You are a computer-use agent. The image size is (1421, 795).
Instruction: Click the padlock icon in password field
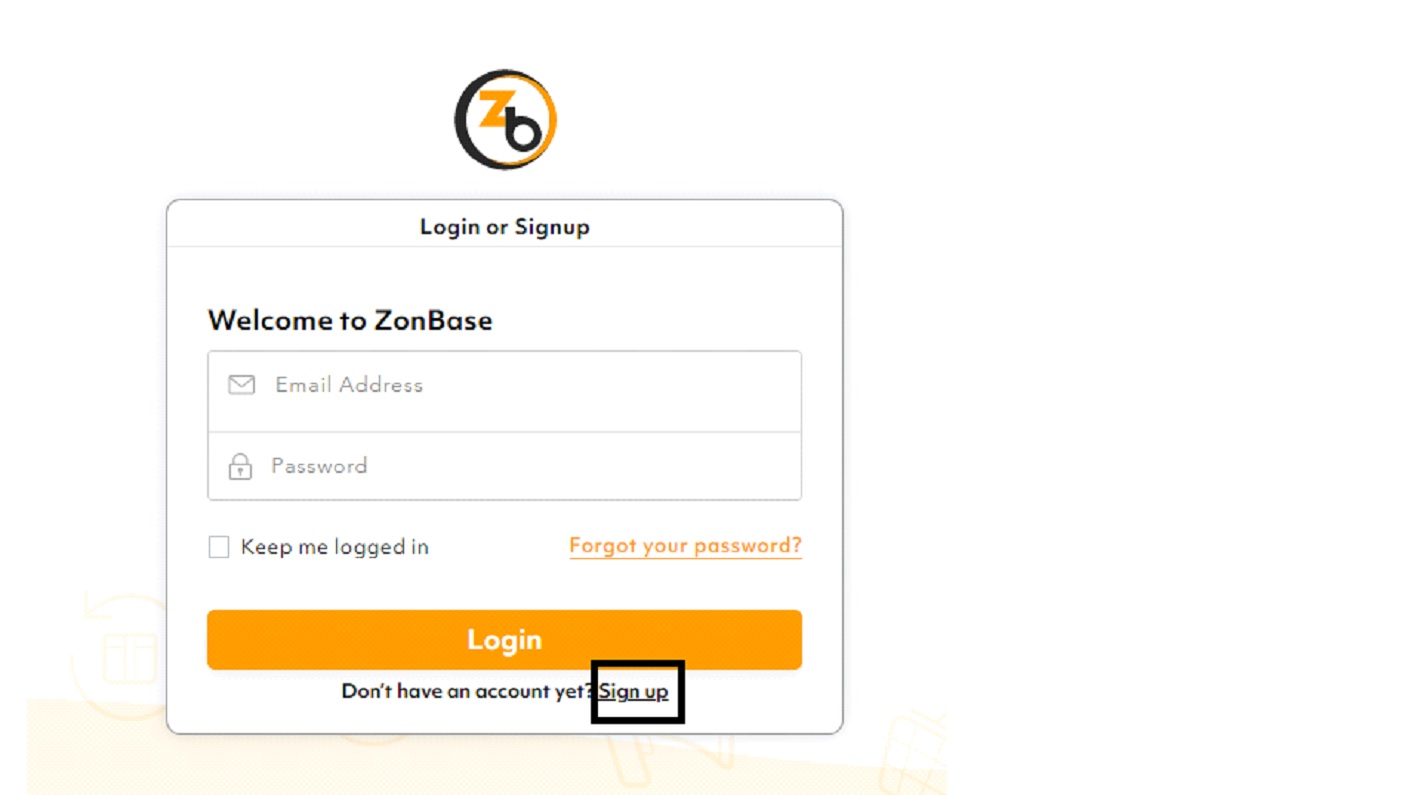[240, 466]
